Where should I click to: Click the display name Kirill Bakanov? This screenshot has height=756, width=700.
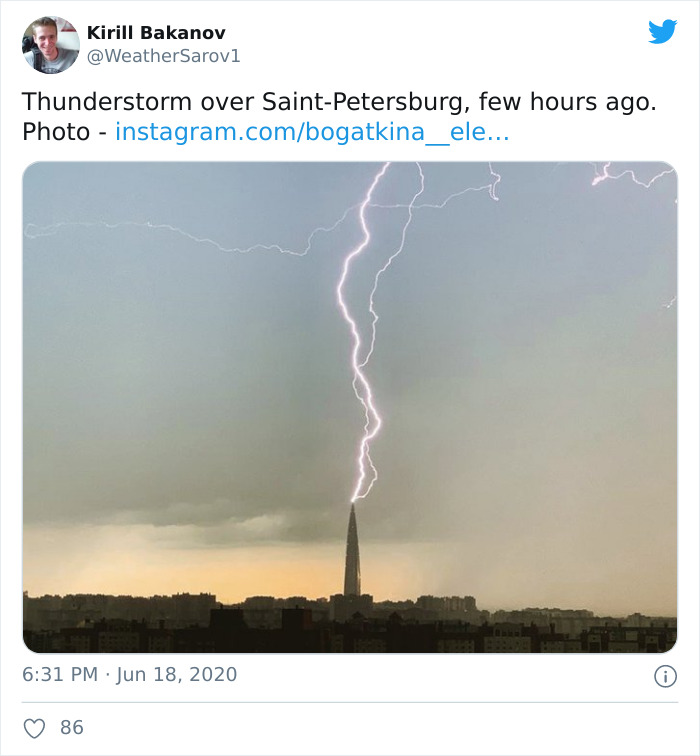(x=155, y=33)
